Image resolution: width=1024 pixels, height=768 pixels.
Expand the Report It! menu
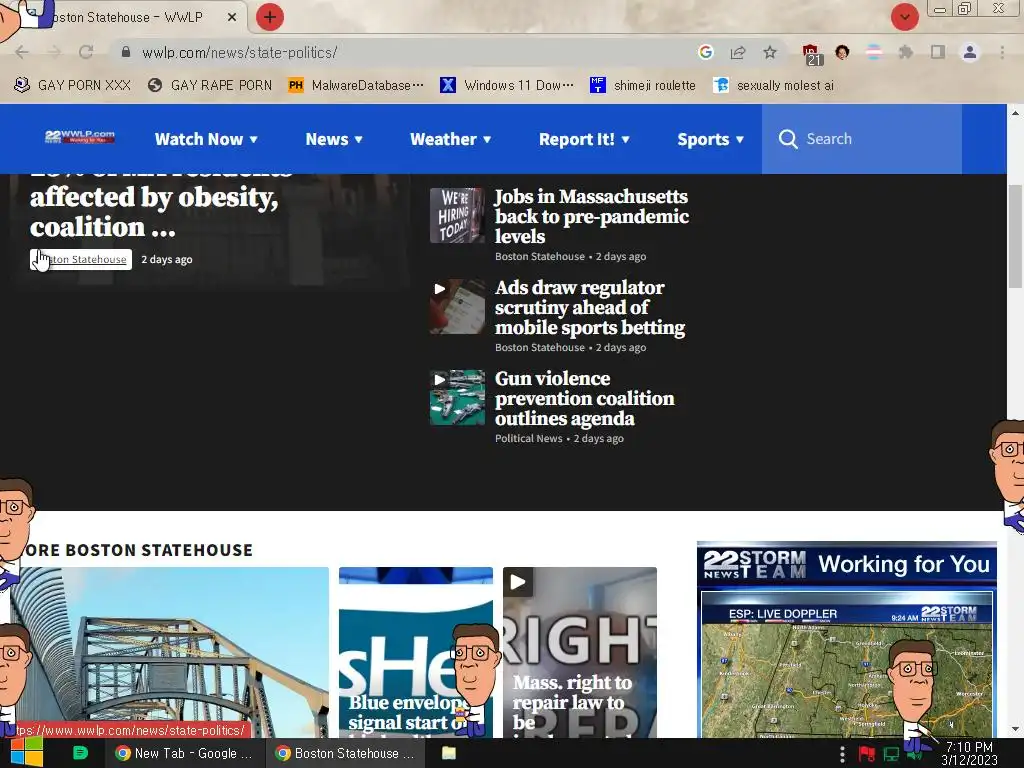(x=584, y=139)
